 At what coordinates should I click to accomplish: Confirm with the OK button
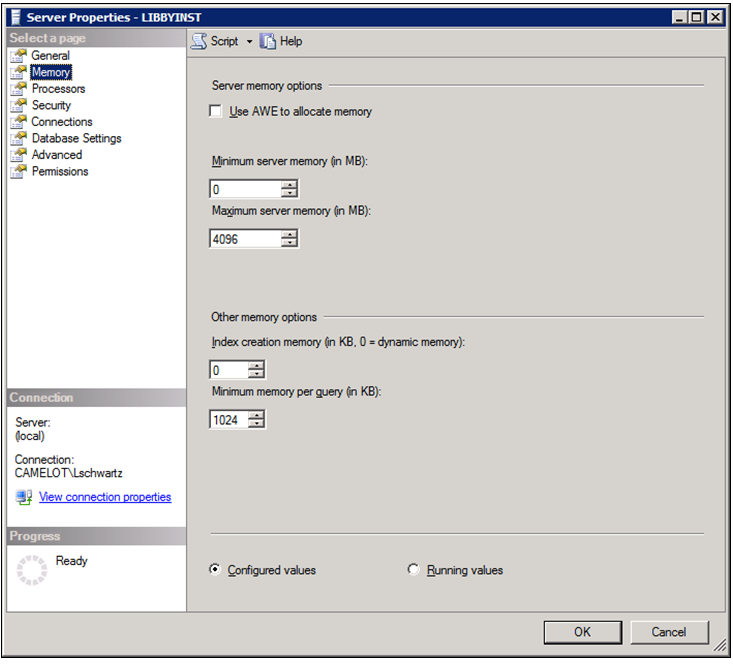click(582, 632)
